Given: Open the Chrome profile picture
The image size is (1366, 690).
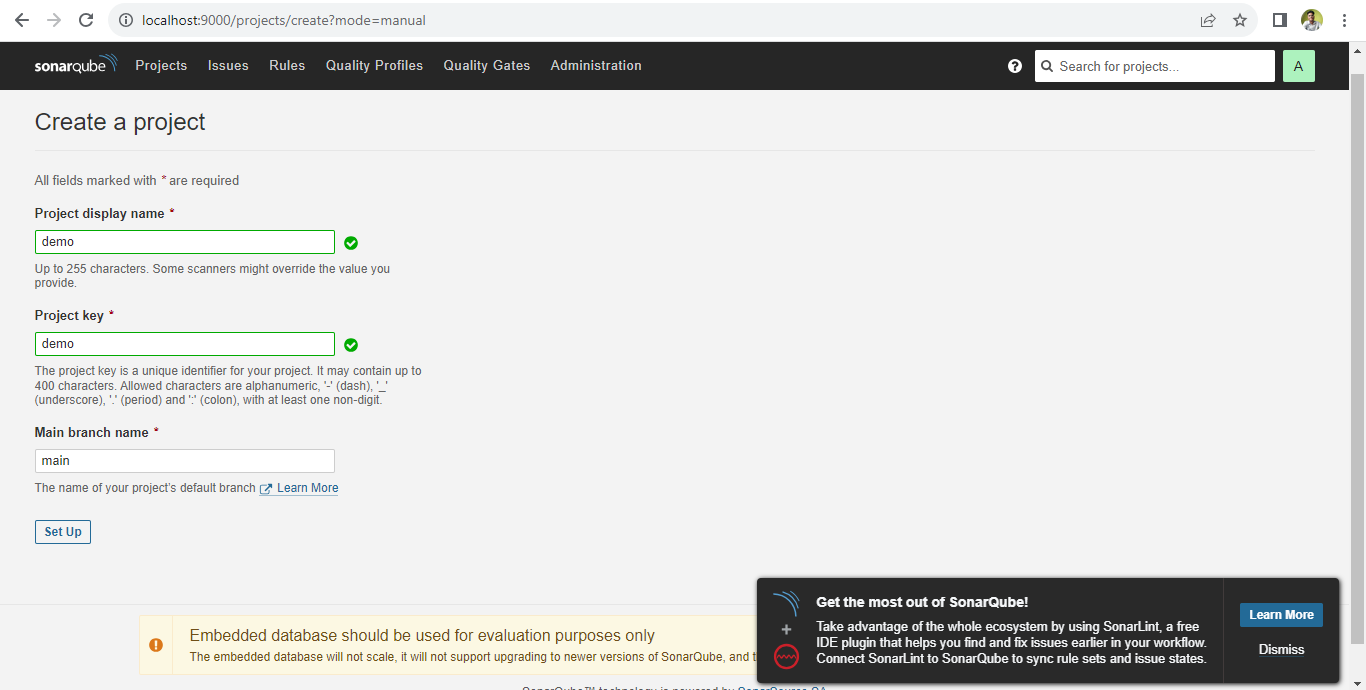Looking at the screenshot, I should (1312, 20).
